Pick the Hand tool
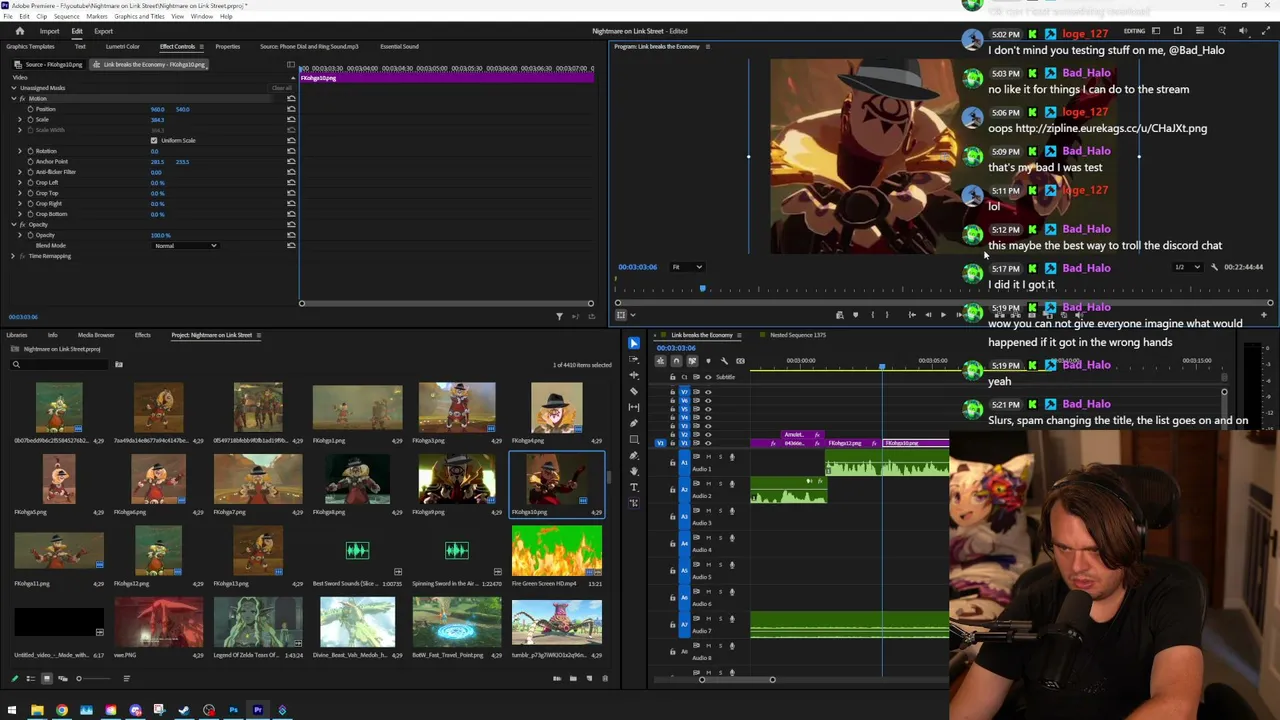 pyautogui.click(x=634, y=471)
